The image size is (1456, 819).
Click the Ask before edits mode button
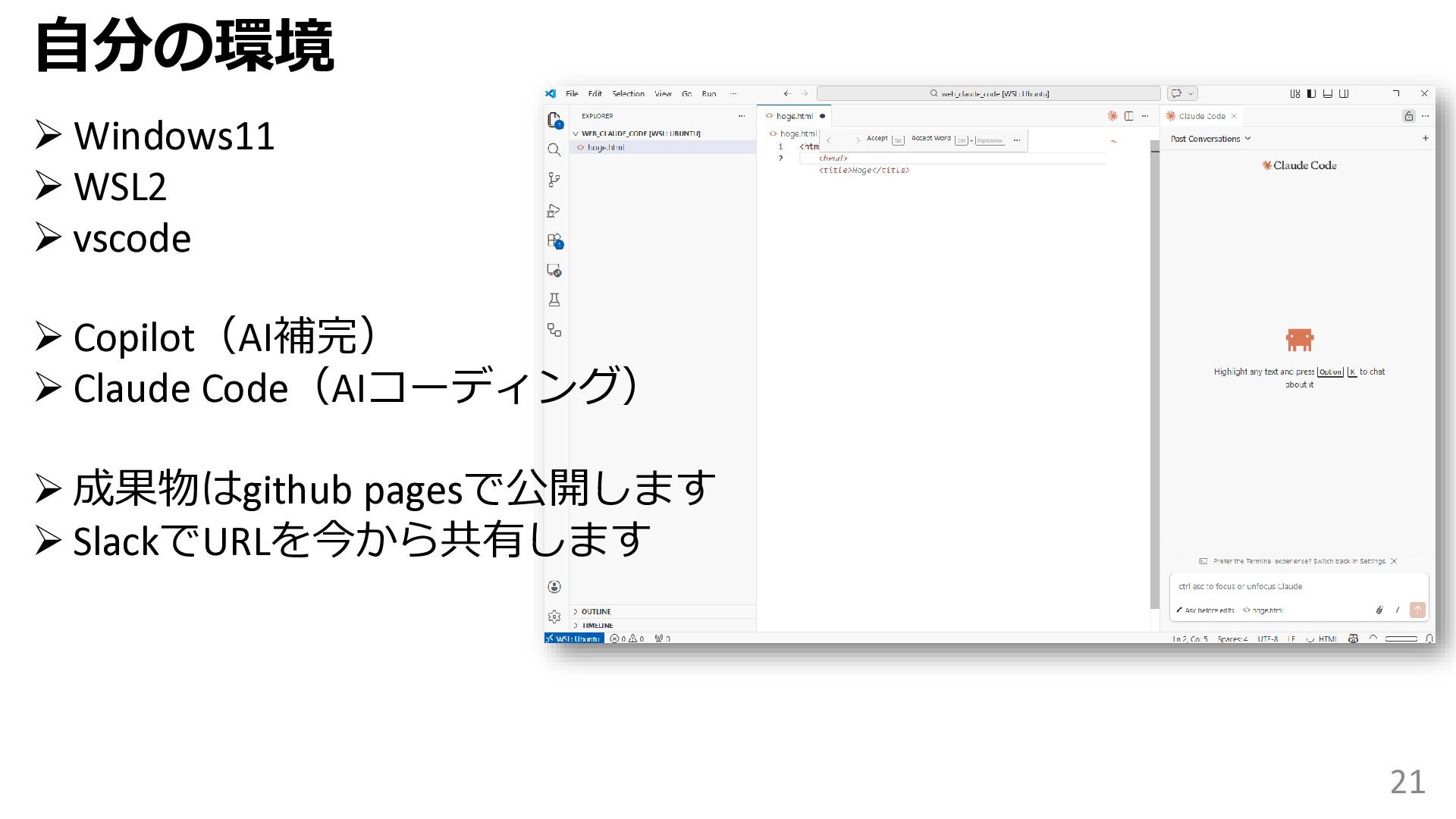tap(1206, 610)
